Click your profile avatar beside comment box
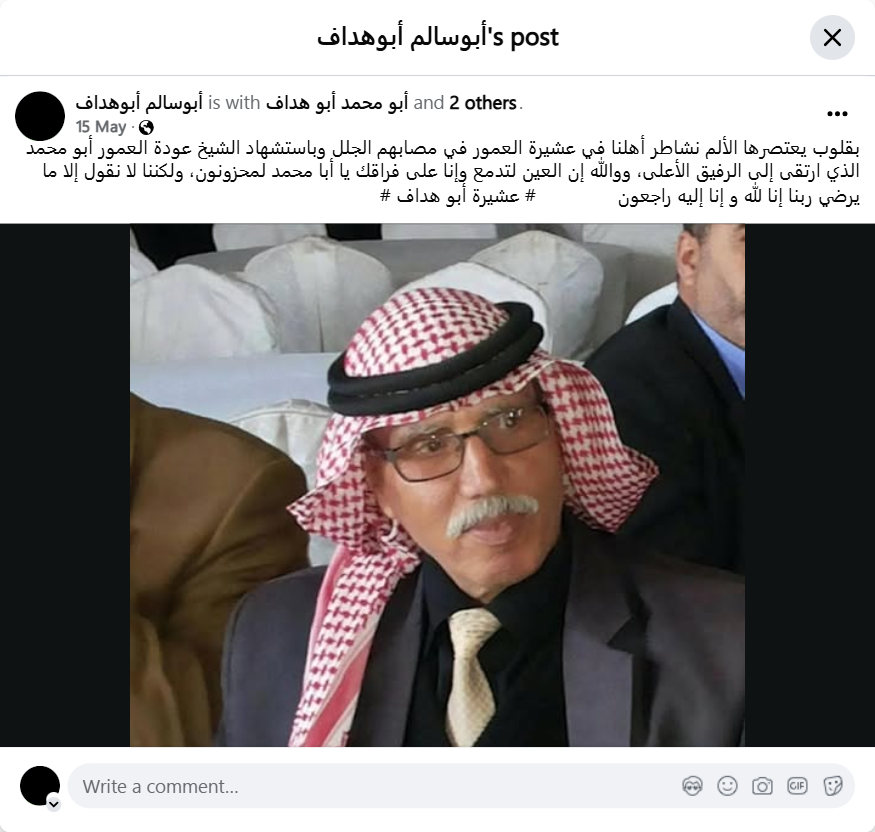 coord(40,786)
